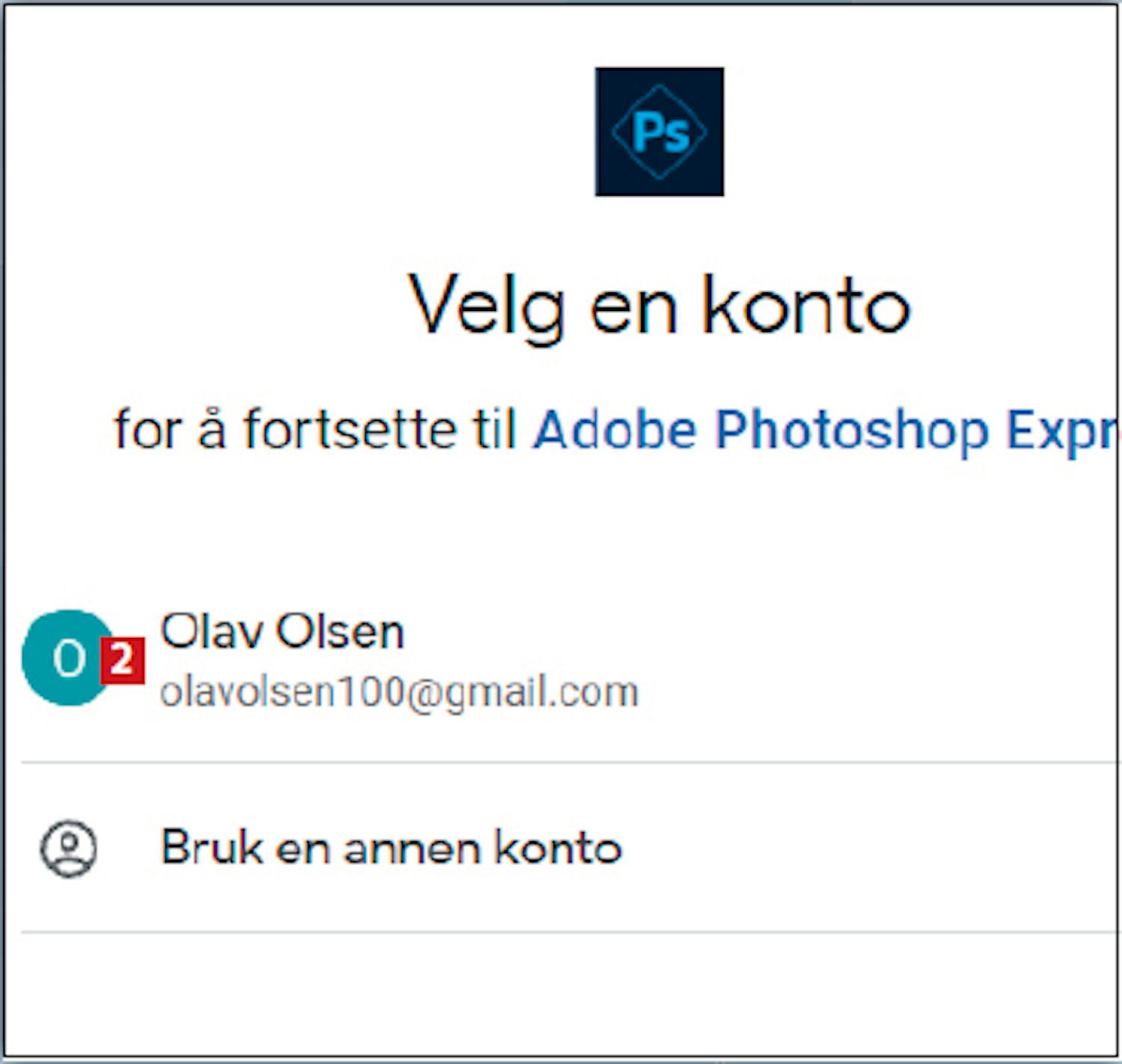This screenshot has height=1064, width=1122.
Task: Click the divider line below Olav Olsen account
Action: 568,763
